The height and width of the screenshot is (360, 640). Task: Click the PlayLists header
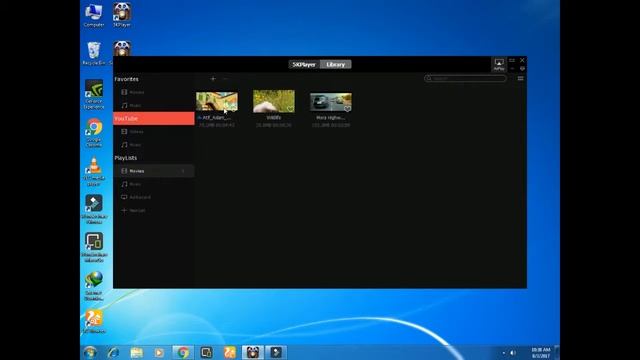pyautogui.click(x=126, y=158)
